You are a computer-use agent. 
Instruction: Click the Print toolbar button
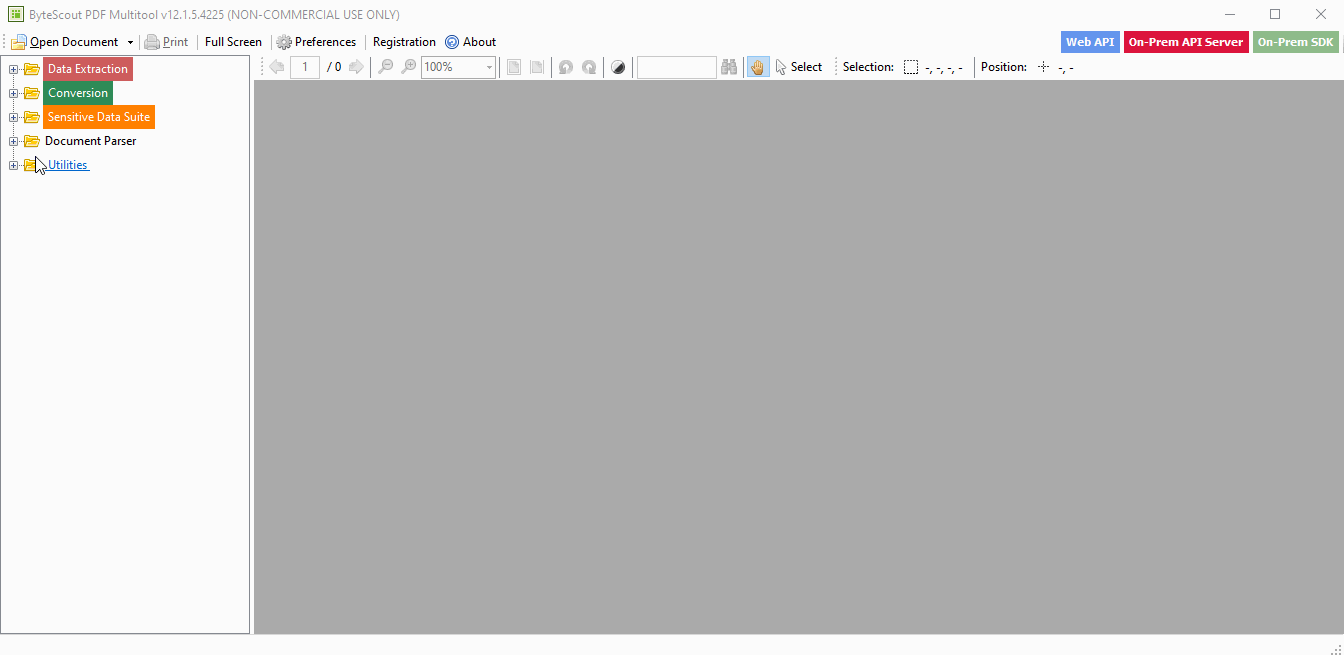pos(166,42)
